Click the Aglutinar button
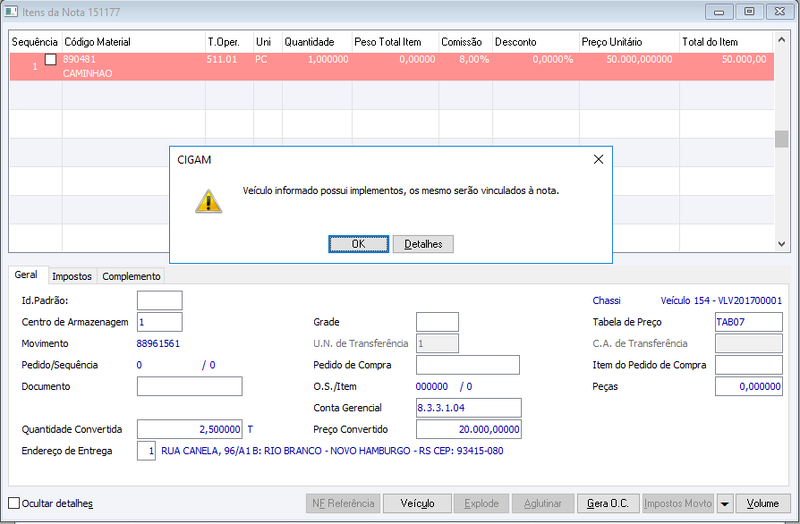Image resolution: width=800 pixels, height=524 pixels. [x=542, y=504]
